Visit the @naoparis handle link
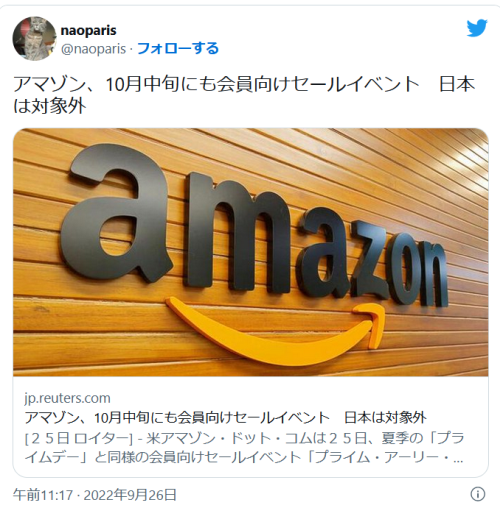500x511 pixels. pyautogui.click(x=93, y=49)
